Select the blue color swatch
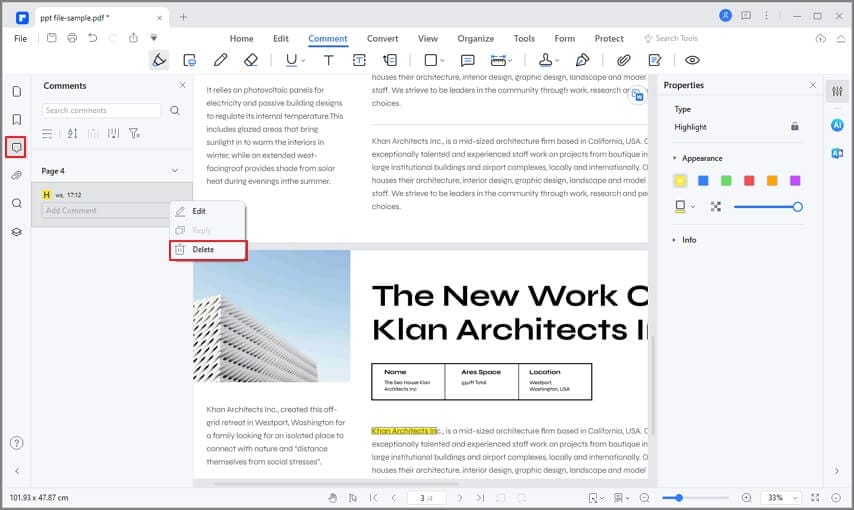854x510 pixels. [703, 180]
